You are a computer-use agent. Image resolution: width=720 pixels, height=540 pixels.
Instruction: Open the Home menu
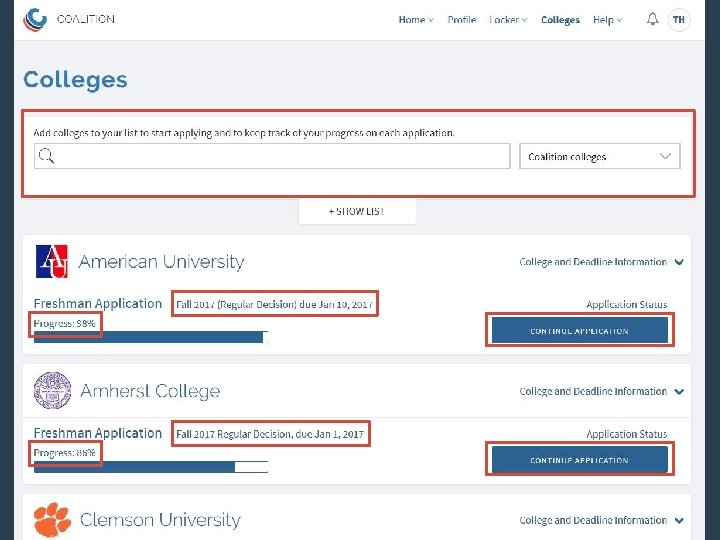click(415, 20)
